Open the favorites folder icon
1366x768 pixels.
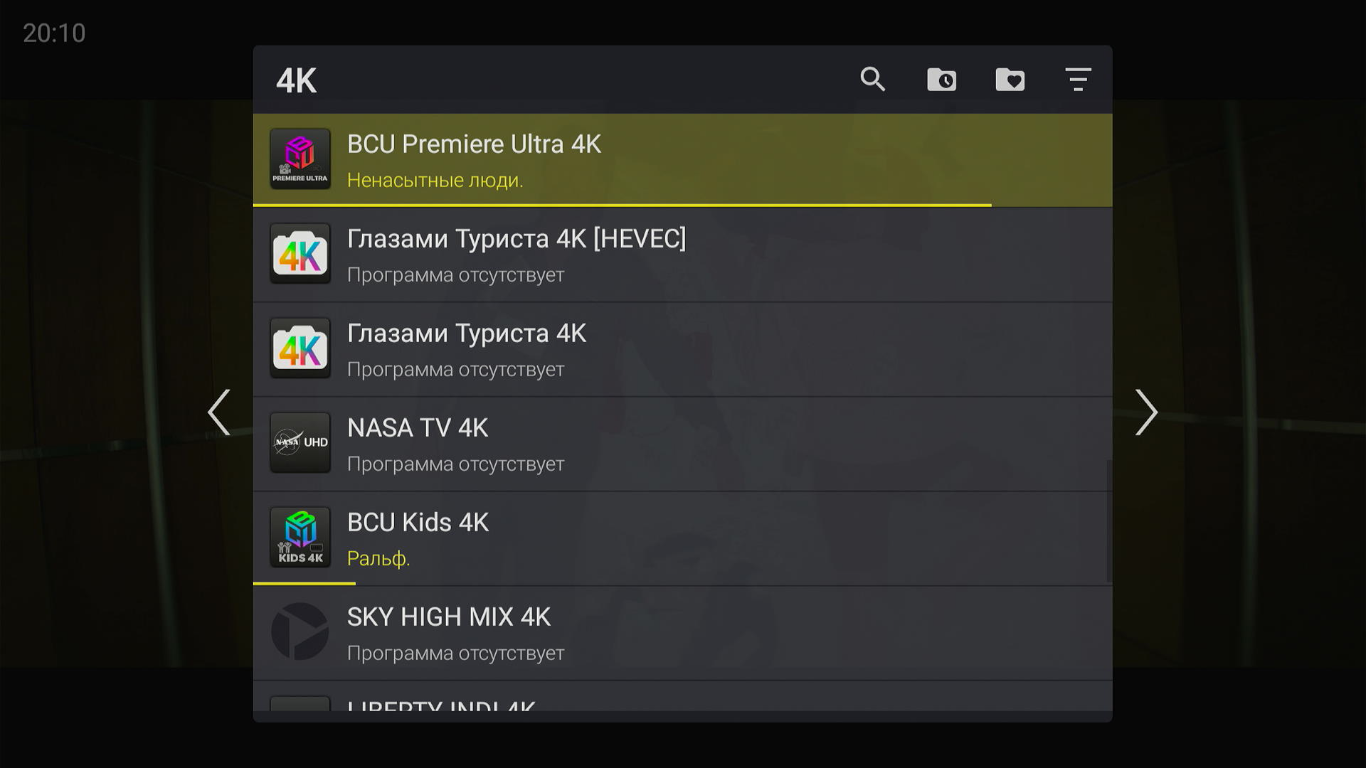1010,80
